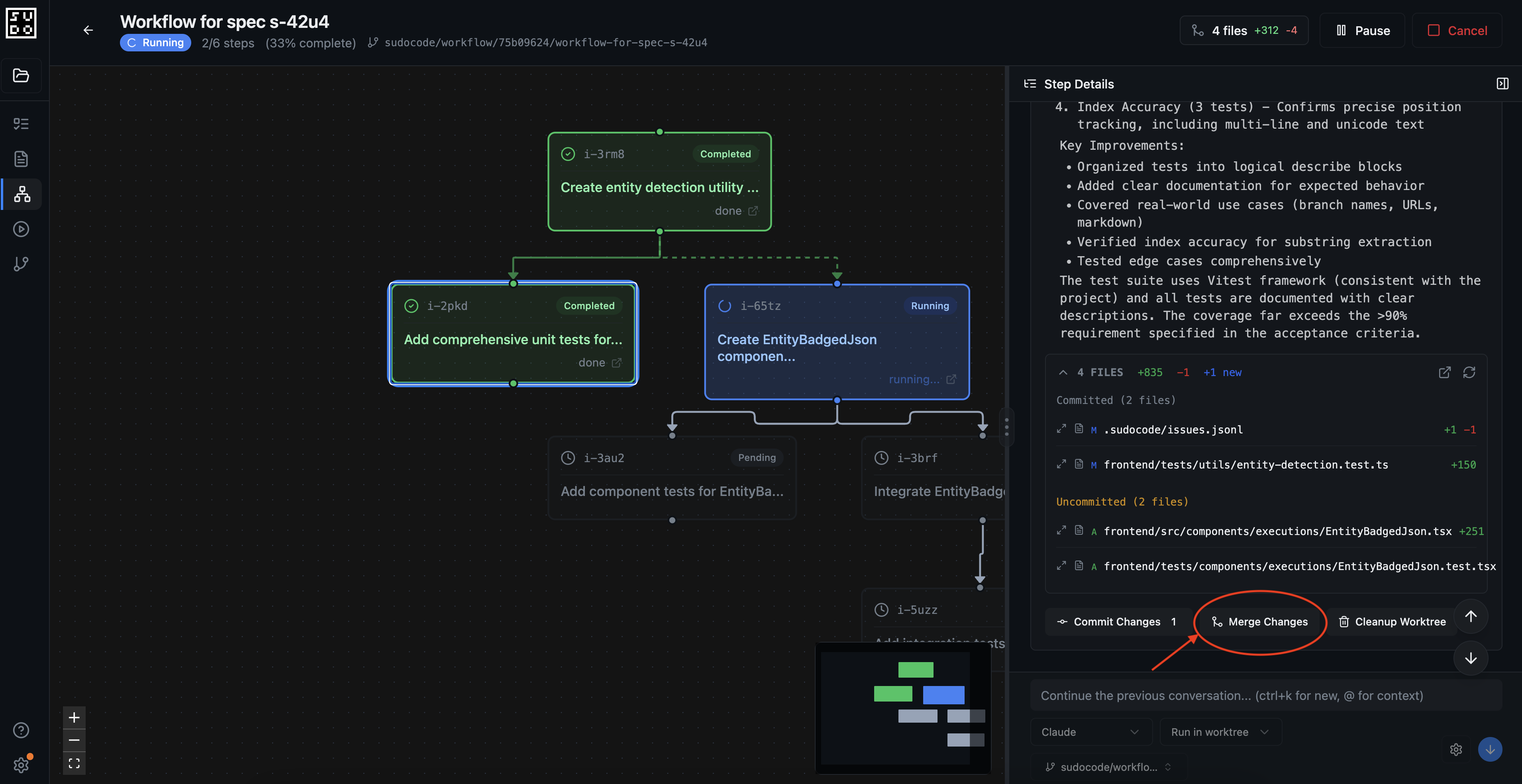Select the git branch sidebar icon
Image resolution: width=1522 pixels, height=784 pixels.
click(21, 264)
